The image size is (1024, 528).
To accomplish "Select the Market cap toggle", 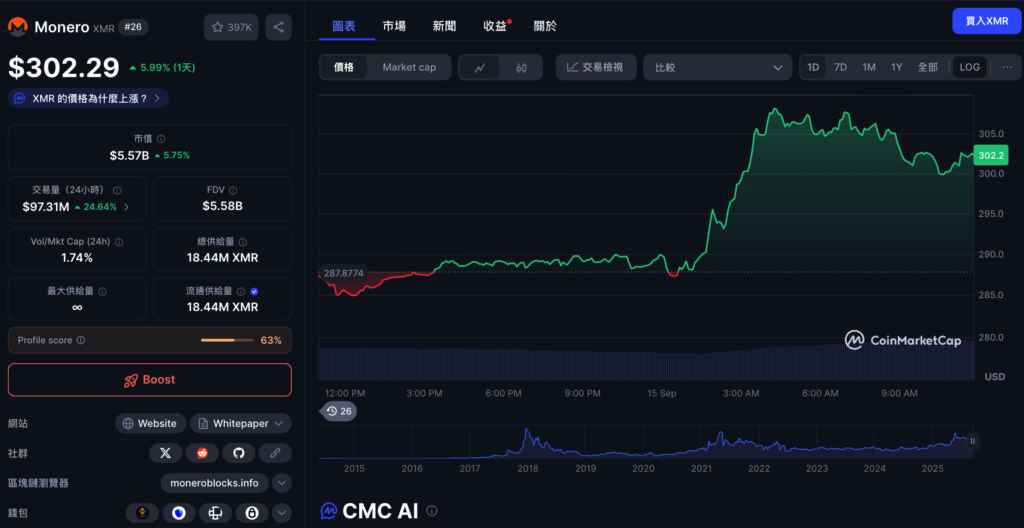I will (409, 67).
